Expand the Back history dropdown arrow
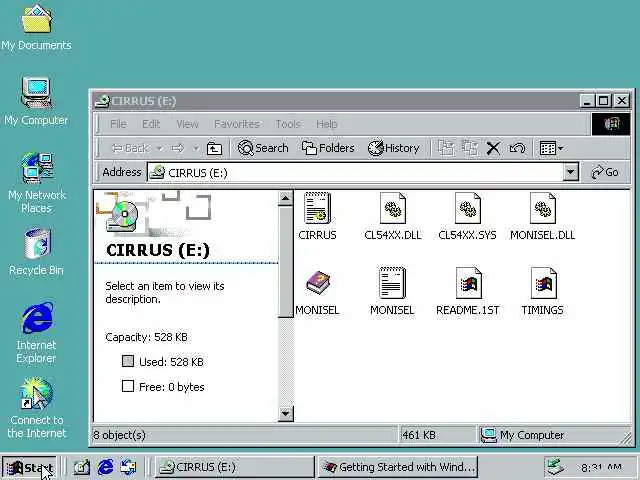640x480 pixels. (160, 148)
